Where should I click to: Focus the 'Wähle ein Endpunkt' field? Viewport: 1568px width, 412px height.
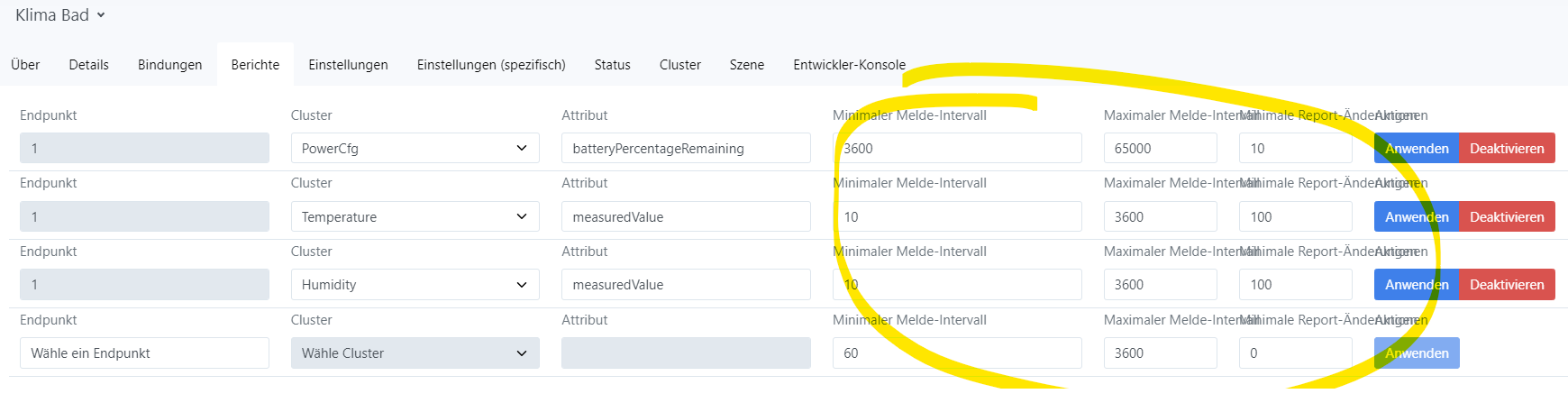pyautogui.click(x=144, y=353)
